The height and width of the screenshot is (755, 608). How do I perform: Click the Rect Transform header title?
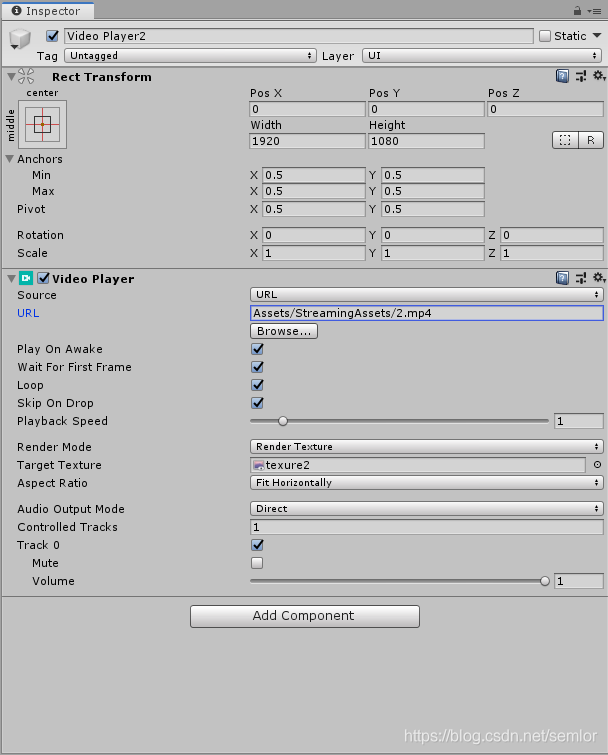click(102, 77)
